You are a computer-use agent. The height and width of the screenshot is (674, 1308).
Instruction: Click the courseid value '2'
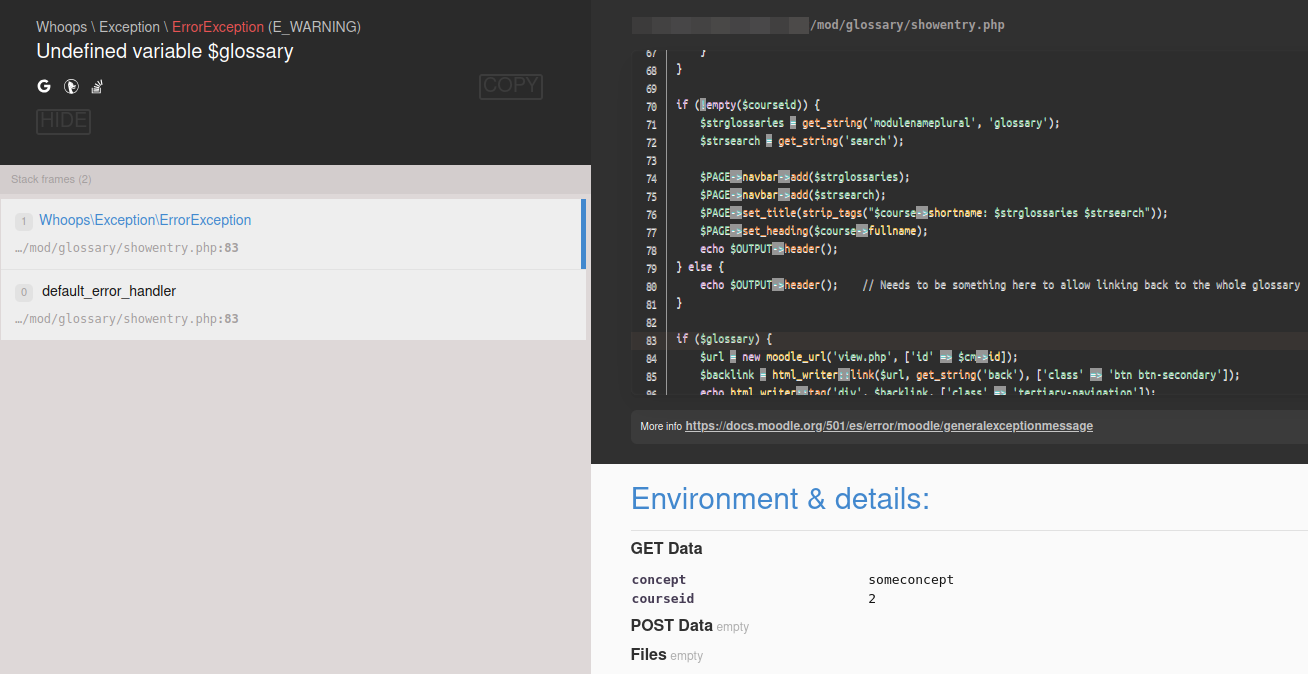872,599
